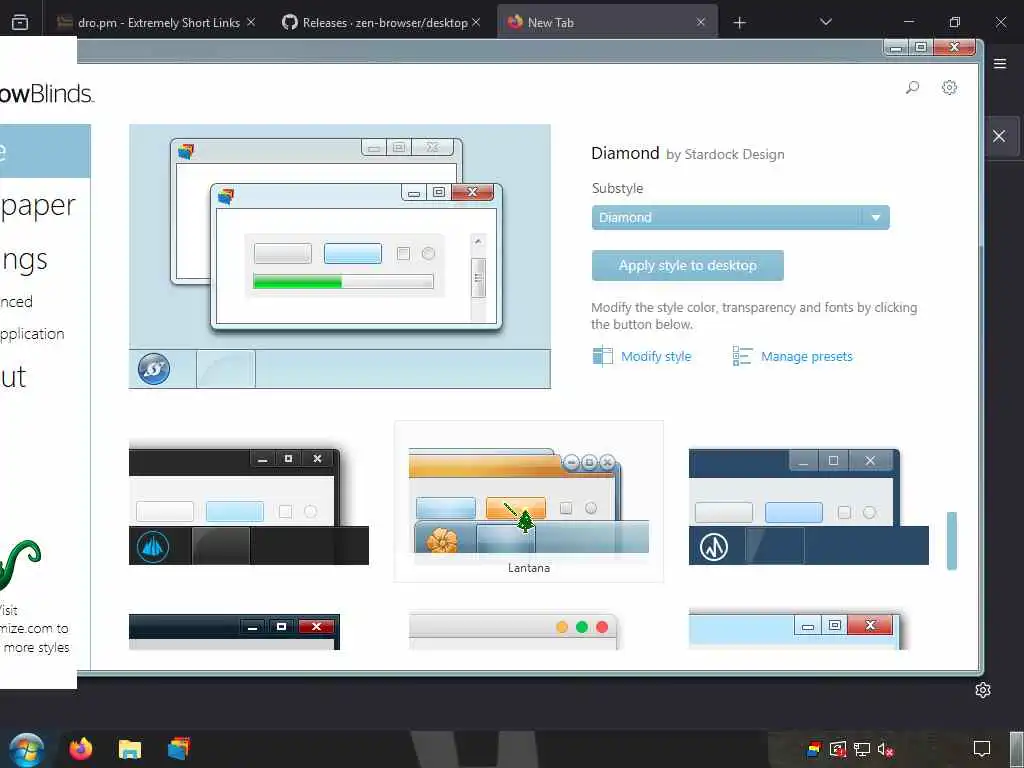Open the notification center icon

[x=982, y=748]
